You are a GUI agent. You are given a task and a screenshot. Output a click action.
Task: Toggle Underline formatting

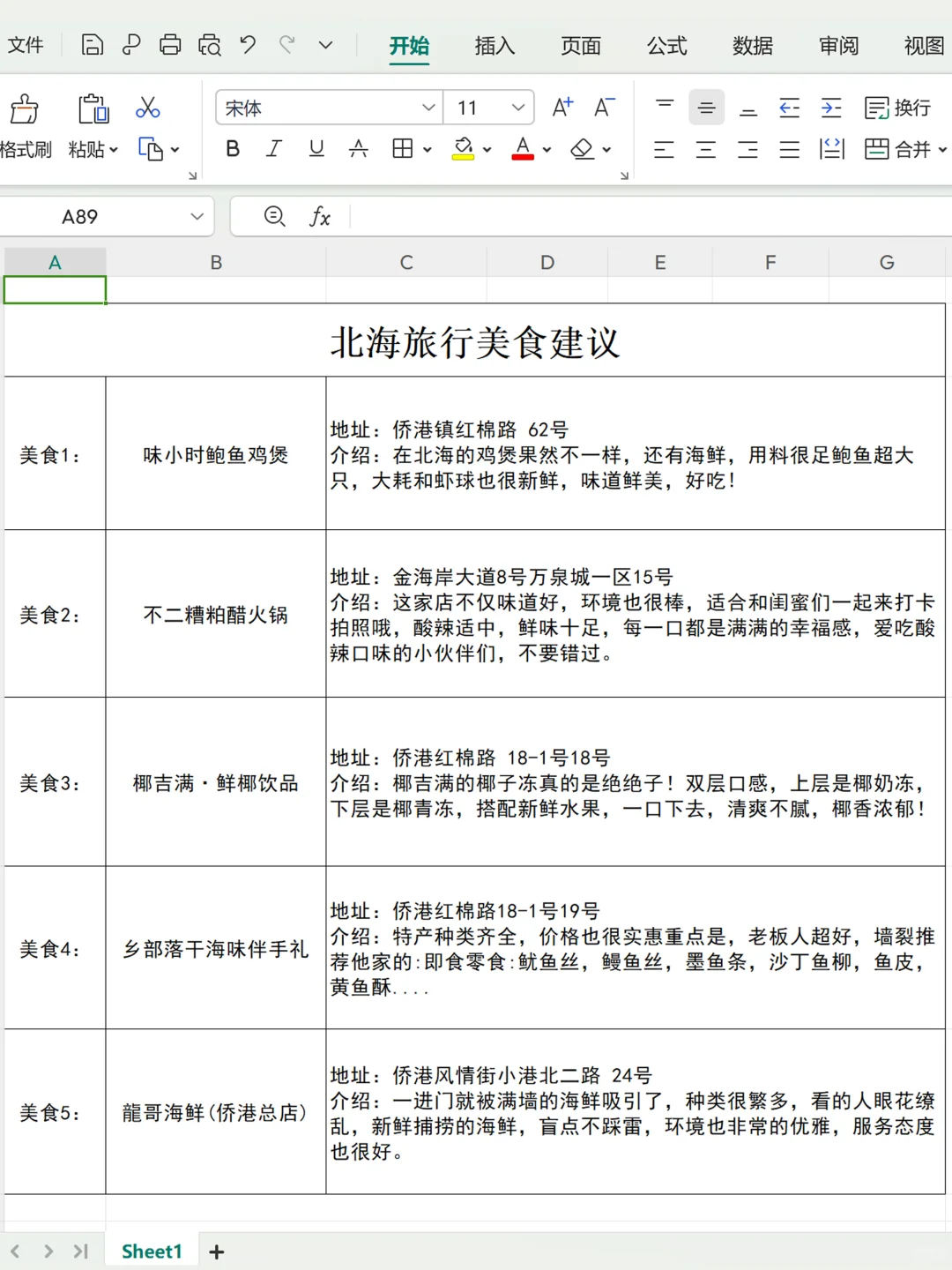pyautogui.click(x=316, y=149)
